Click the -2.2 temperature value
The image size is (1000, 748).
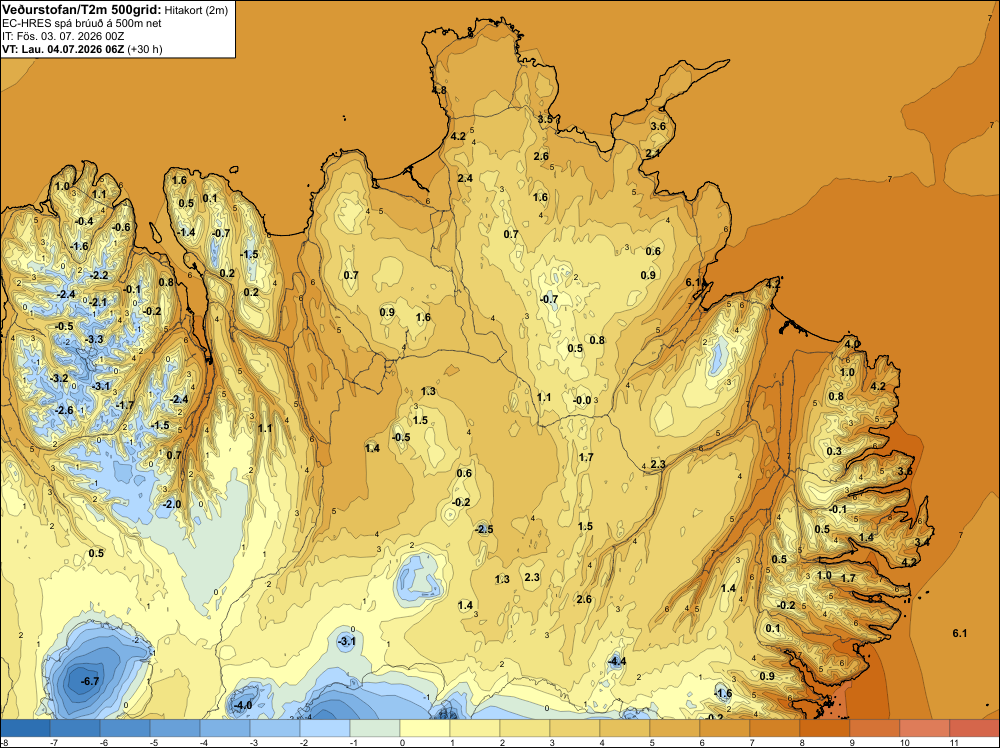pos(99,275)
